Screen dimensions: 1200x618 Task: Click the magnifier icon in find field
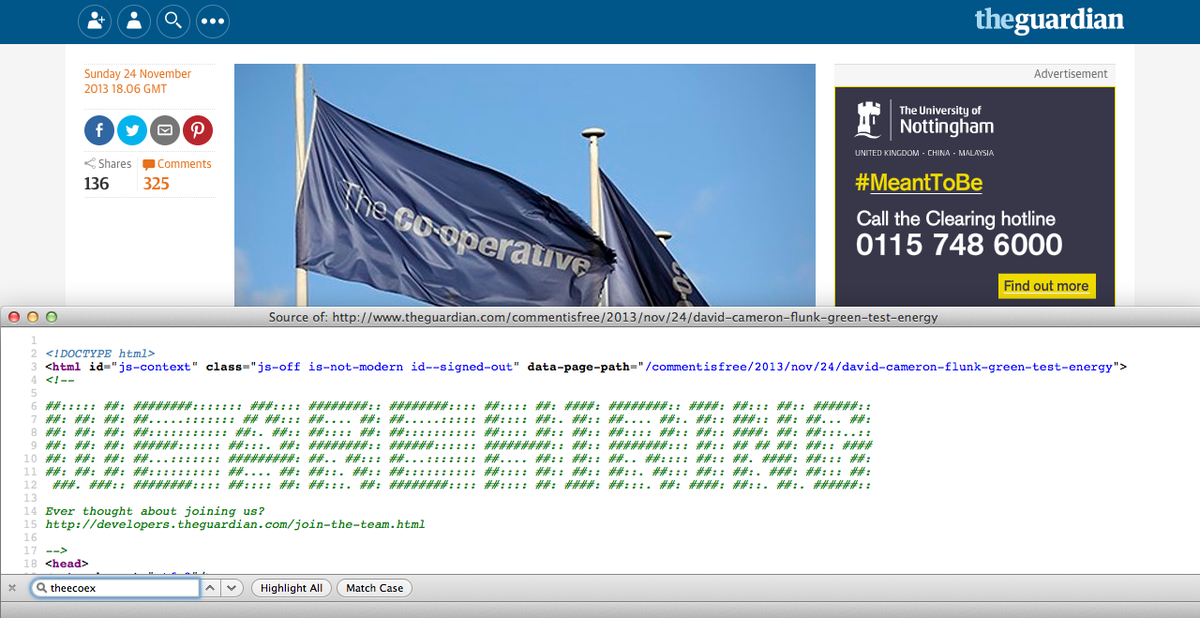coord(42,588)
